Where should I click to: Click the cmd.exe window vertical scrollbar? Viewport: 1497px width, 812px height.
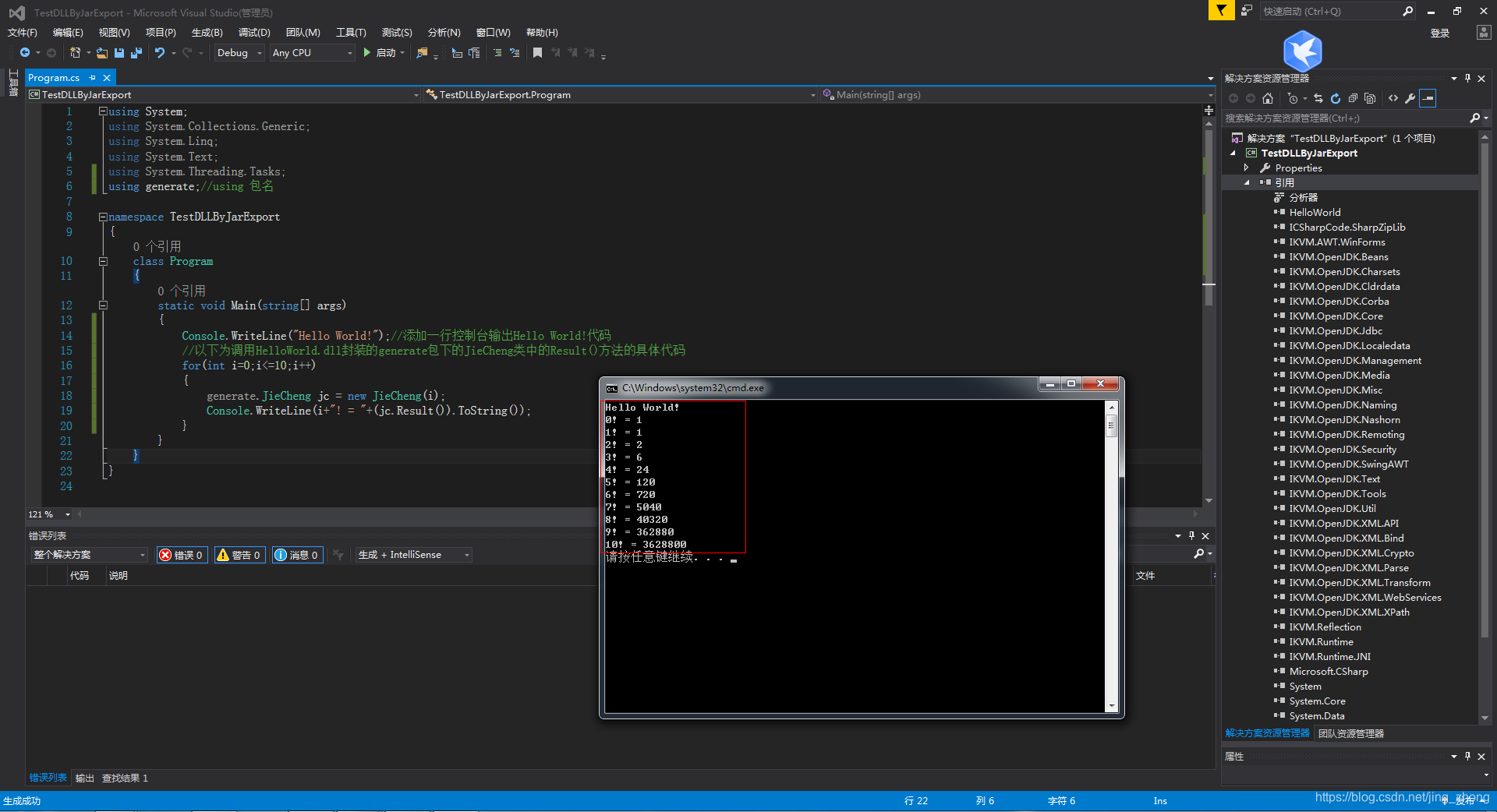(x=1112, y=556)
